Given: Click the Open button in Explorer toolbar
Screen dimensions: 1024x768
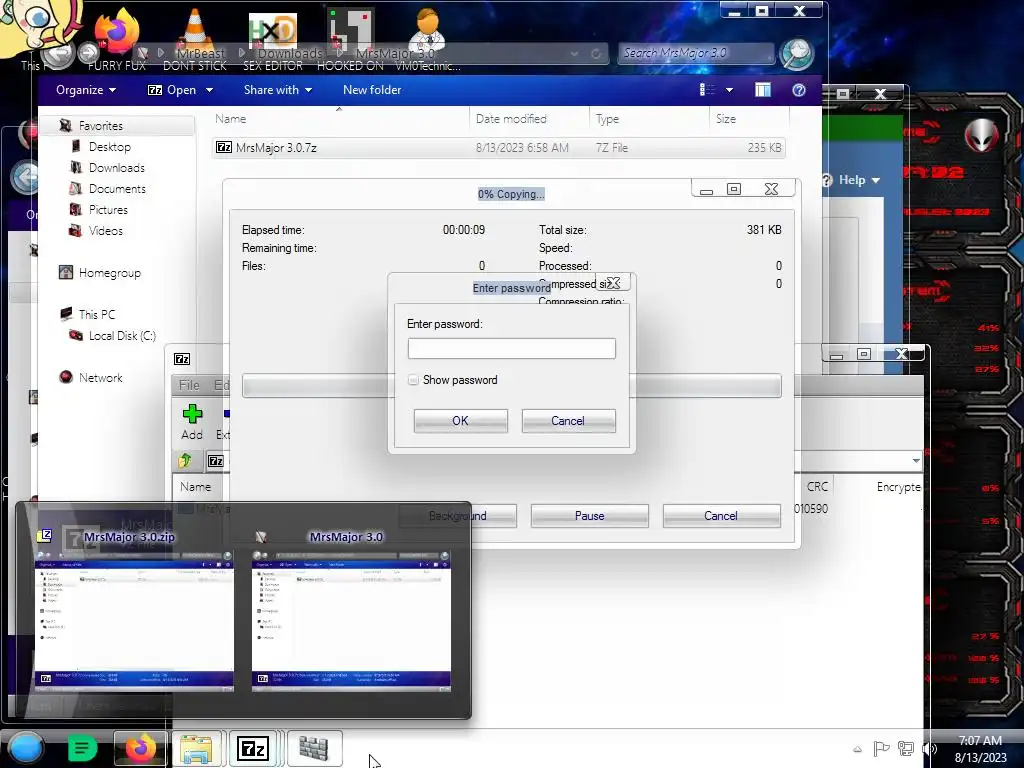Looking at the screenshot, I should click(x=172, y=90).
